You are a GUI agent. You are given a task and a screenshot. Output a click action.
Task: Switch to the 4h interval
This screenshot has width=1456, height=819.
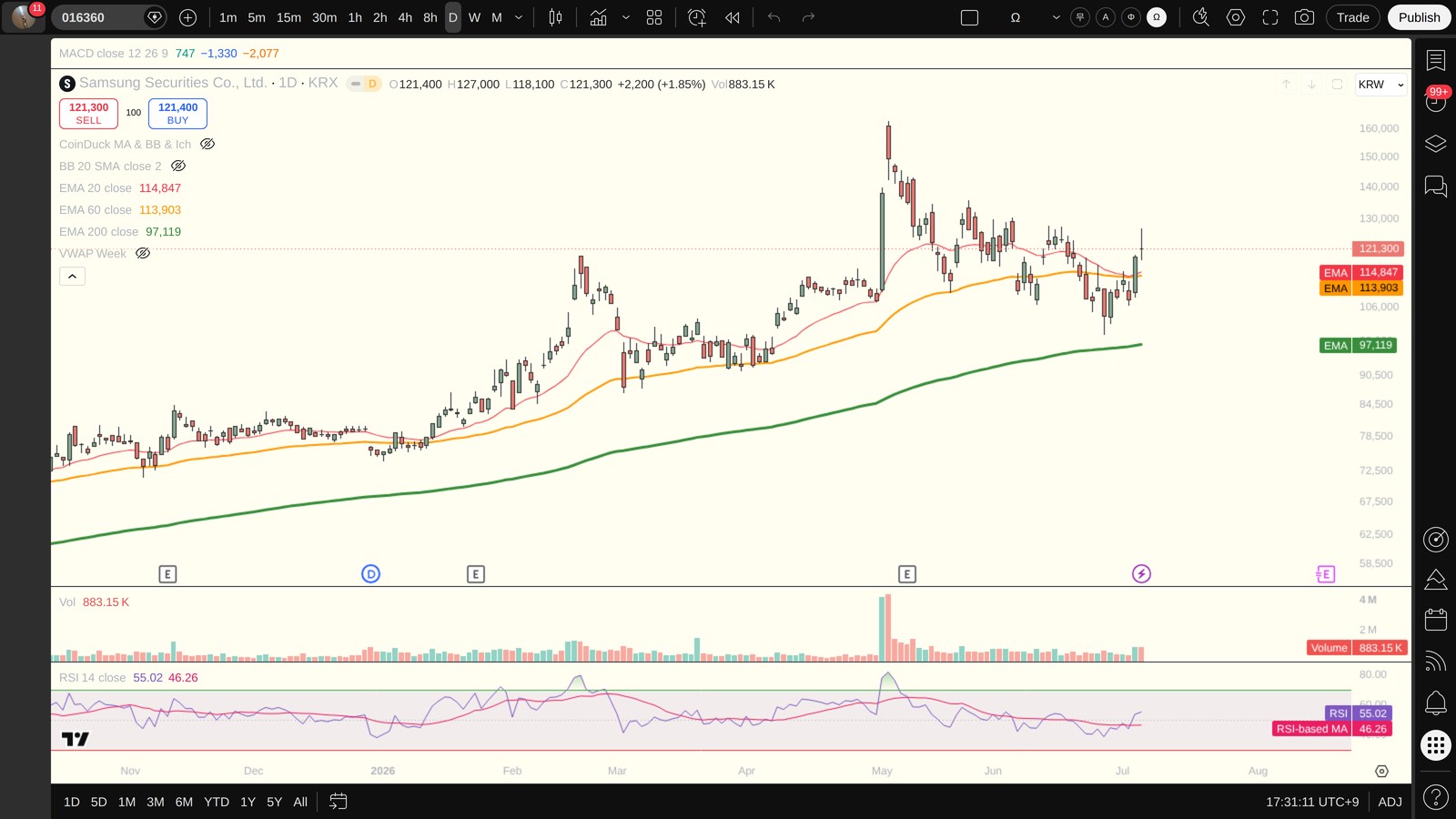click(x=405, y=17)
